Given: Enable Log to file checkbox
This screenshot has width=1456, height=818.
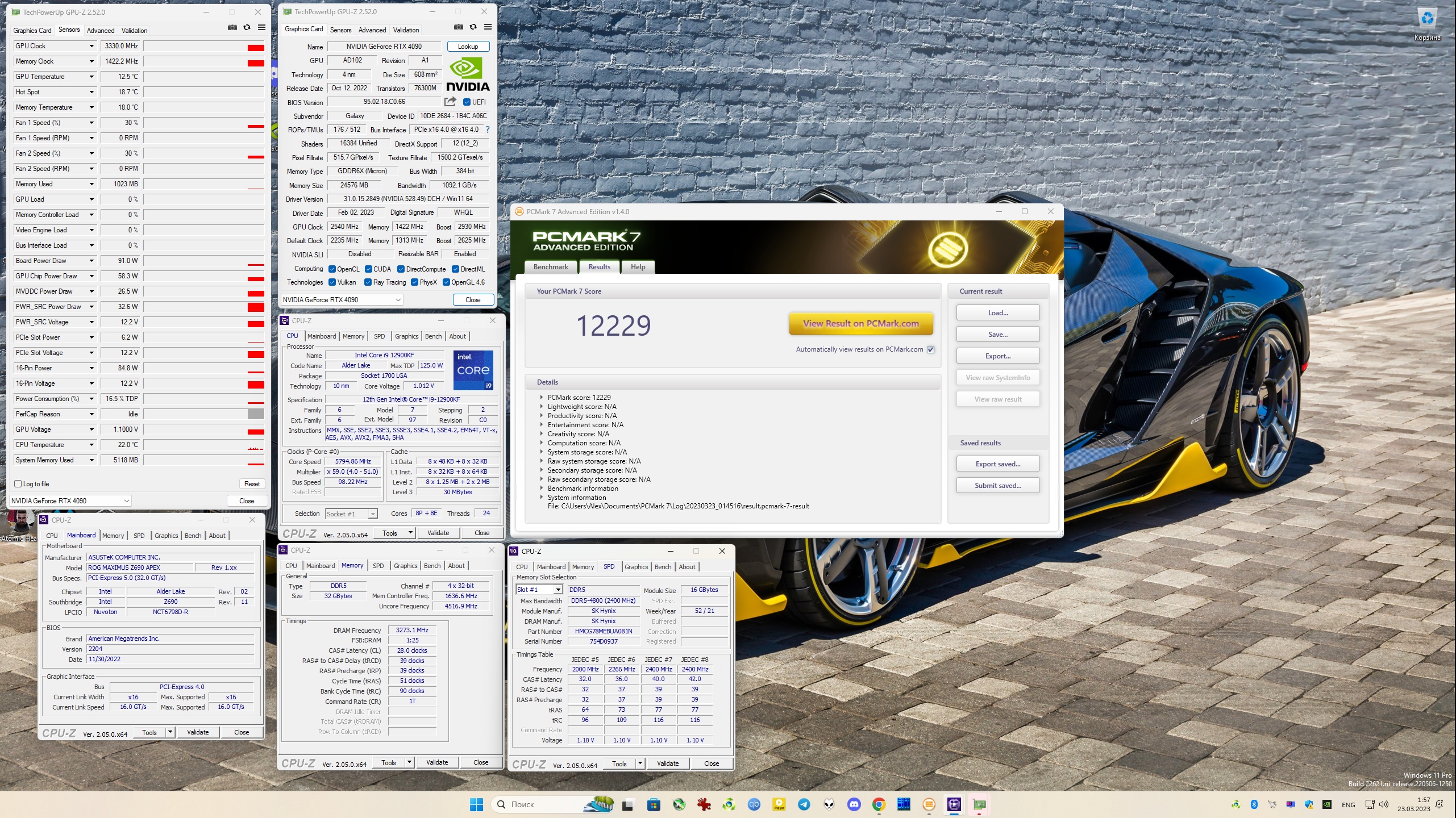Looking at the screenshot, I should (18, 484).
